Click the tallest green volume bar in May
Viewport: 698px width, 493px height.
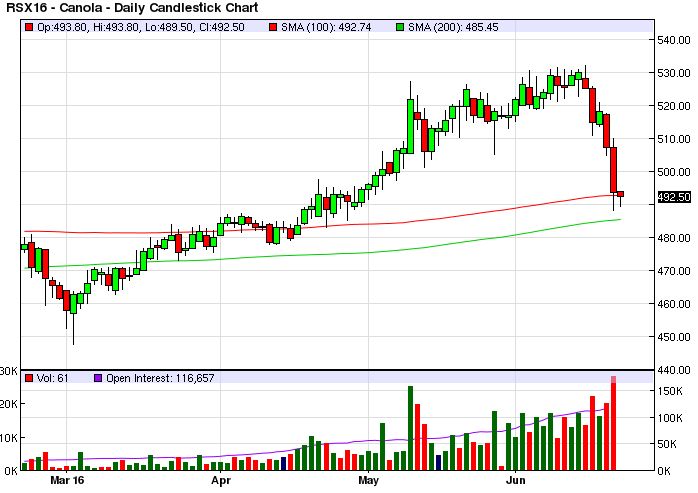(410, 428)
